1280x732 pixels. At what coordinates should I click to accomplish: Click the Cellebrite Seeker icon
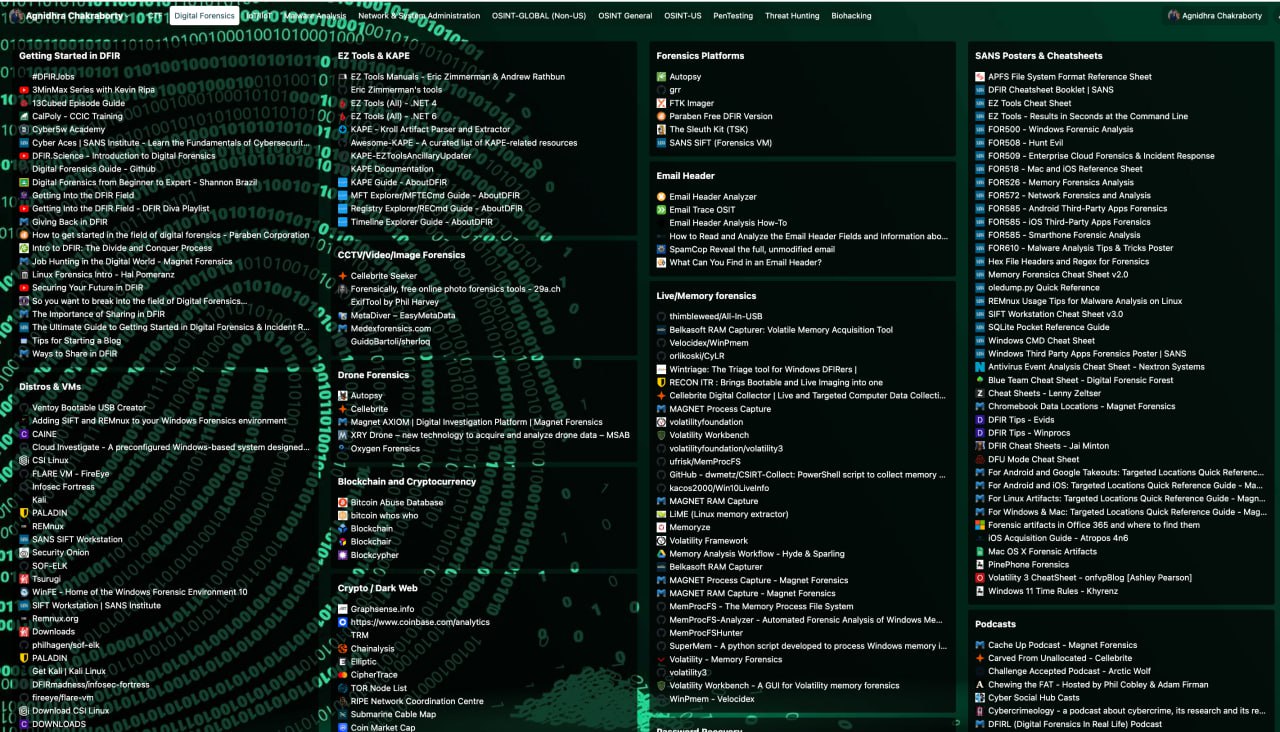[x=343, y=276]
